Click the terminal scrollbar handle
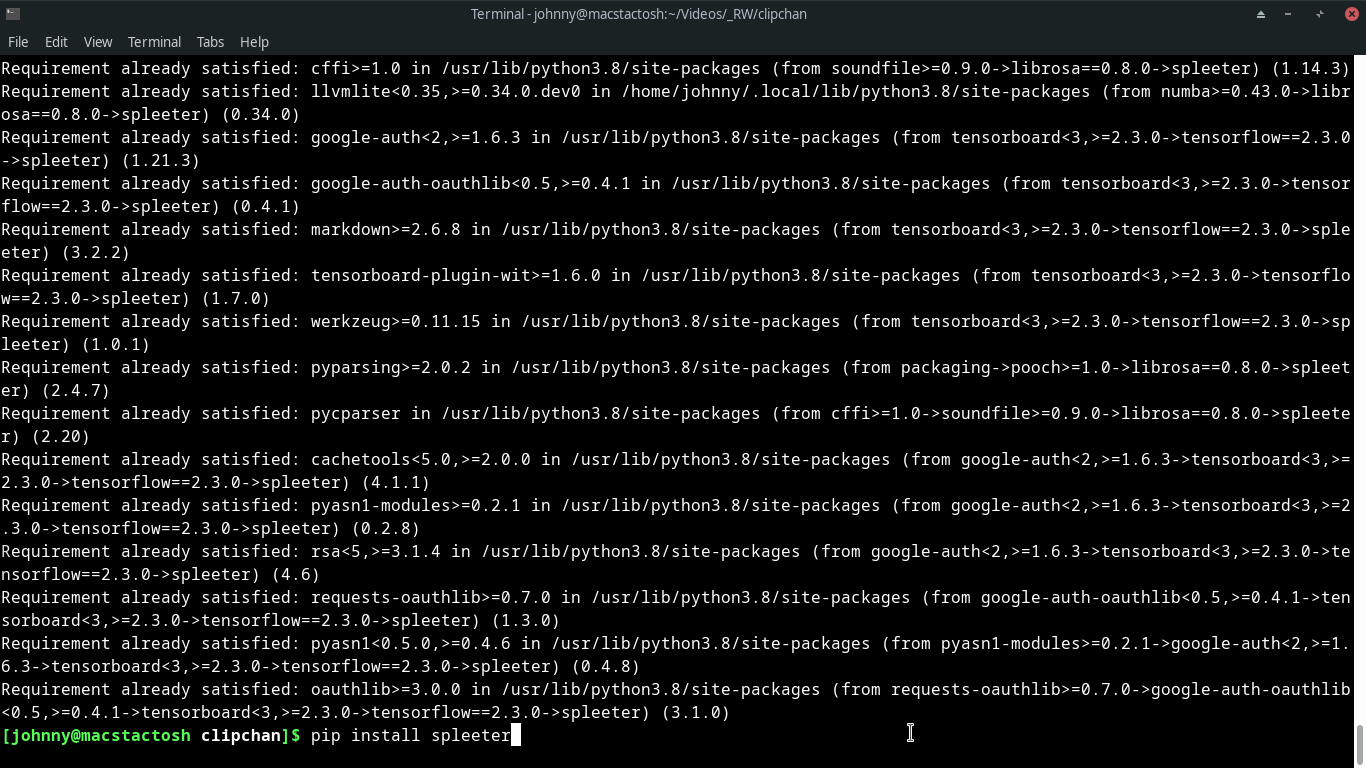 [x=1360, y=743]
